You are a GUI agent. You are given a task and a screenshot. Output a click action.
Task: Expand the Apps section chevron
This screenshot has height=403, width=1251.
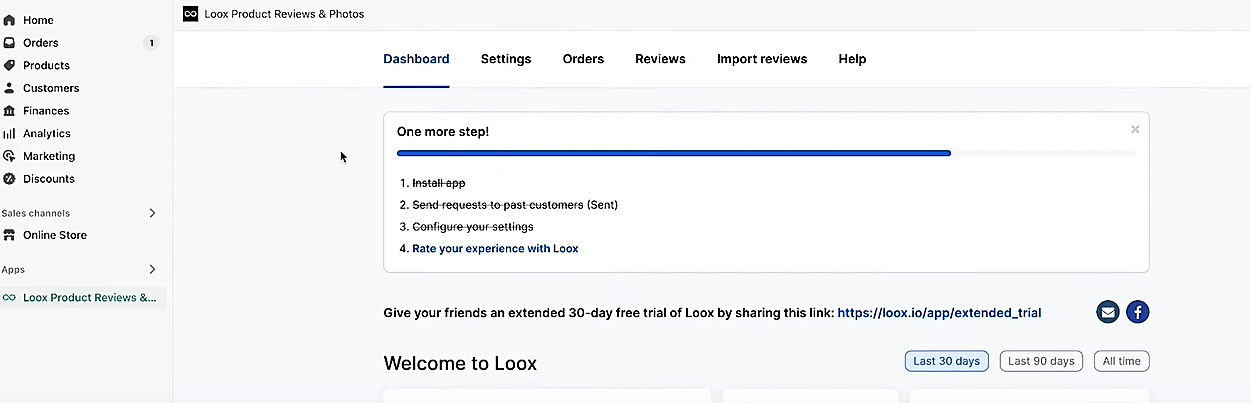click(x=153, y=269)
